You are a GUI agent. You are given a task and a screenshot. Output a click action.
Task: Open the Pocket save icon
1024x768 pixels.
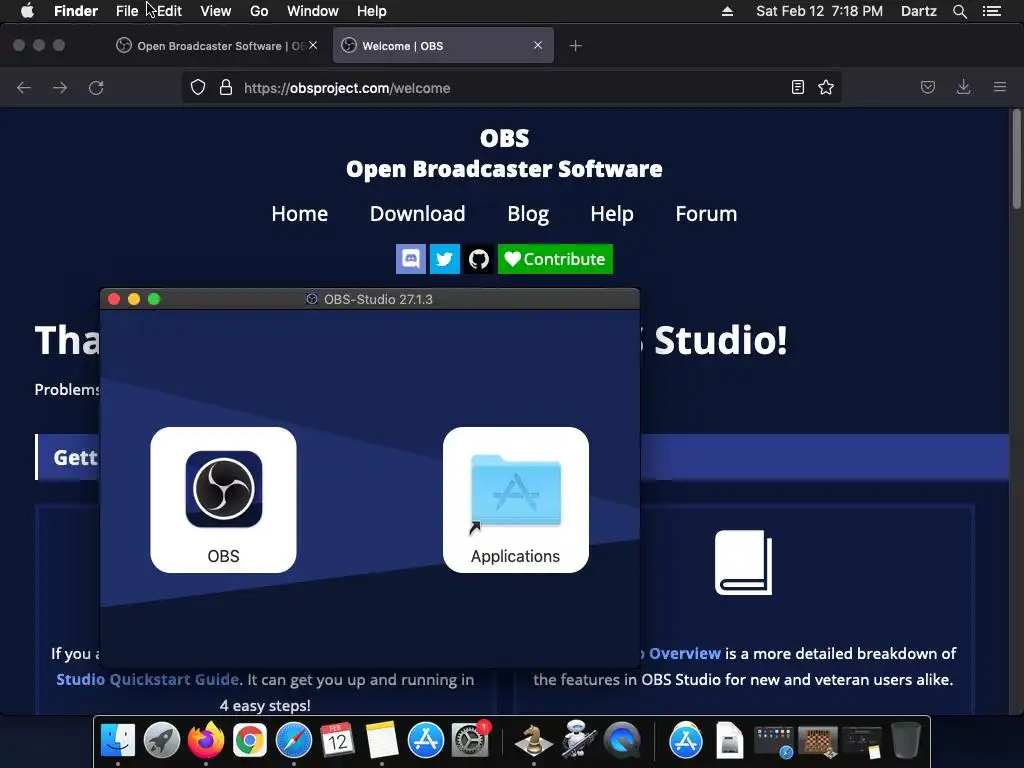point(928,87)
